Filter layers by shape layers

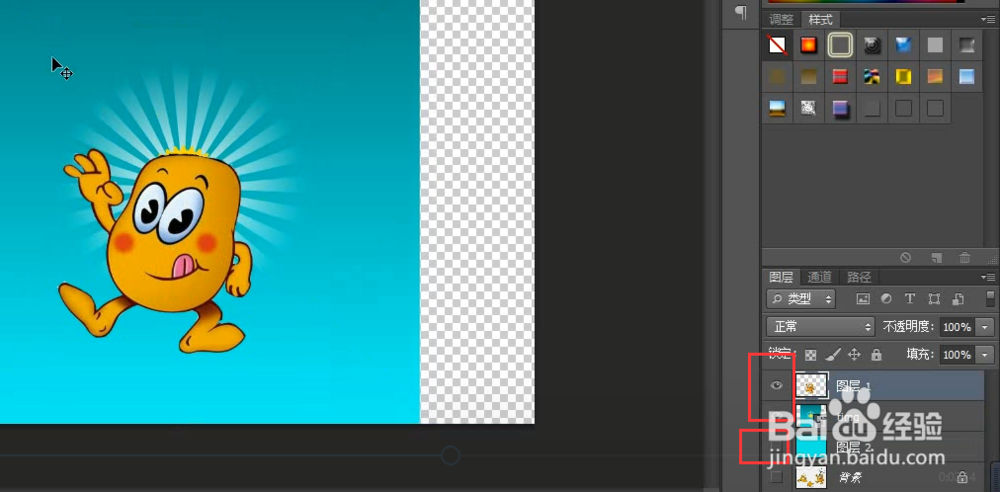(x=934, y=299)
